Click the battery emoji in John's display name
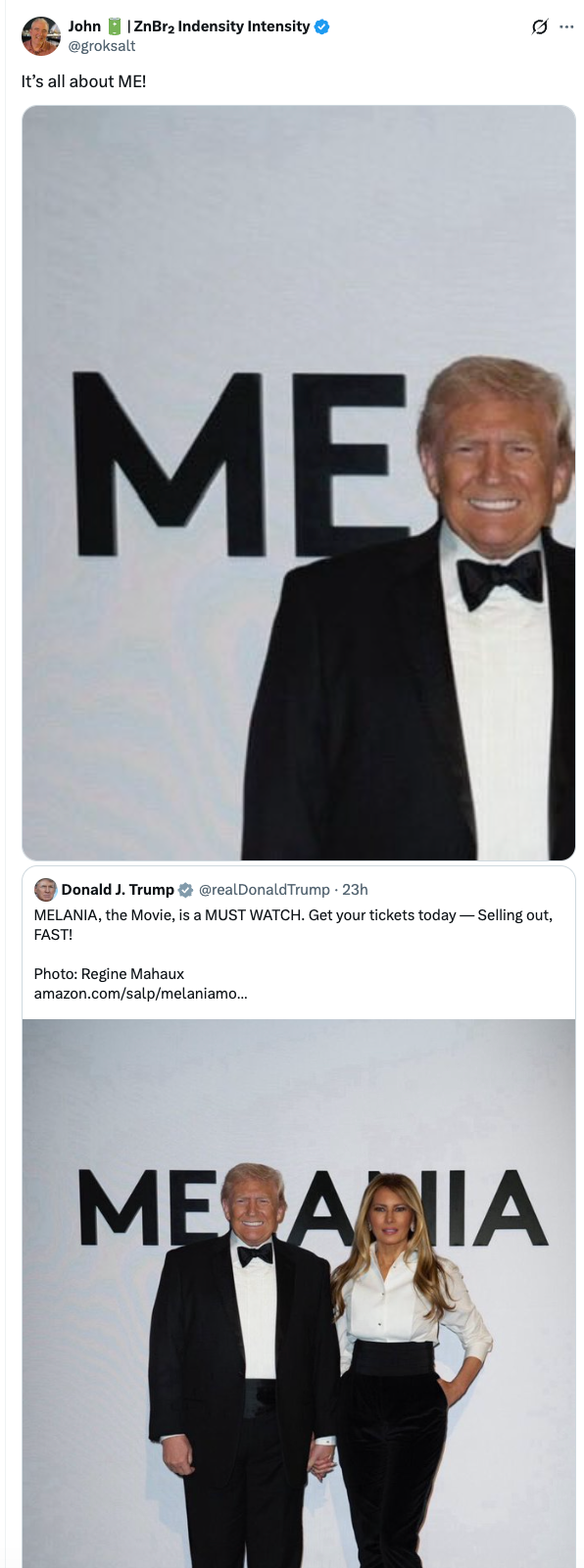The width and height of the screenshot is (584, 1568). [x=116, y=26]
